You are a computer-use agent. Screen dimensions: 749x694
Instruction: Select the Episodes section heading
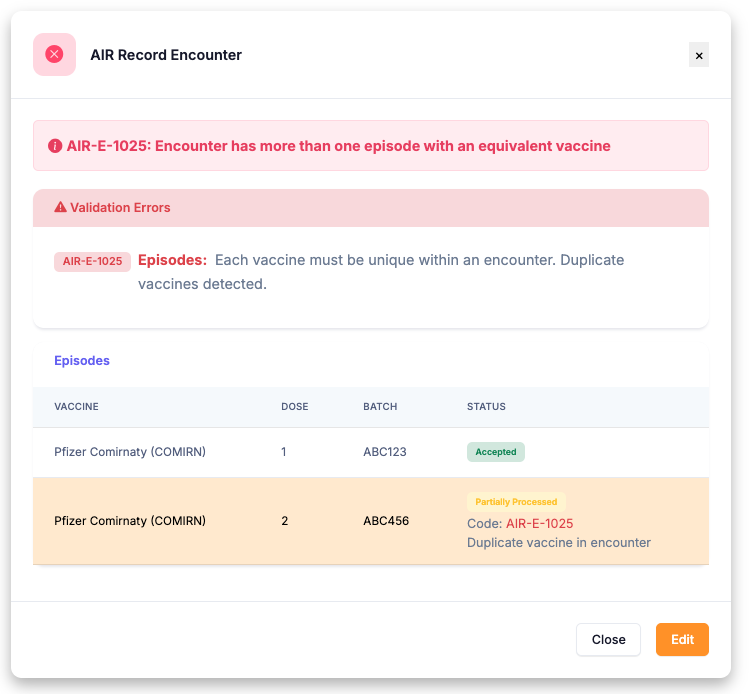[x=82, y=361]
